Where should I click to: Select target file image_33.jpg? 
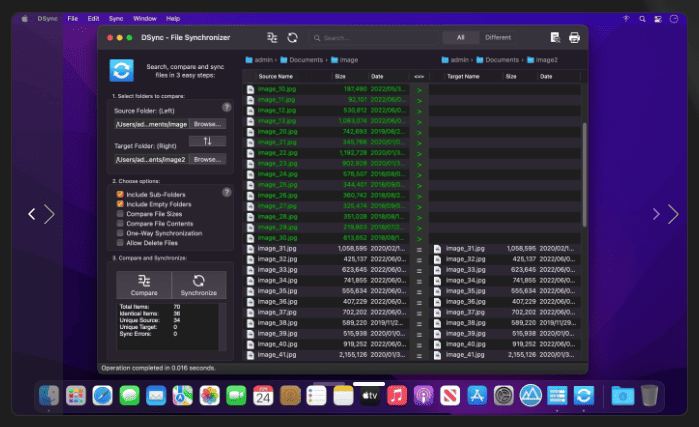click(465, 270)
